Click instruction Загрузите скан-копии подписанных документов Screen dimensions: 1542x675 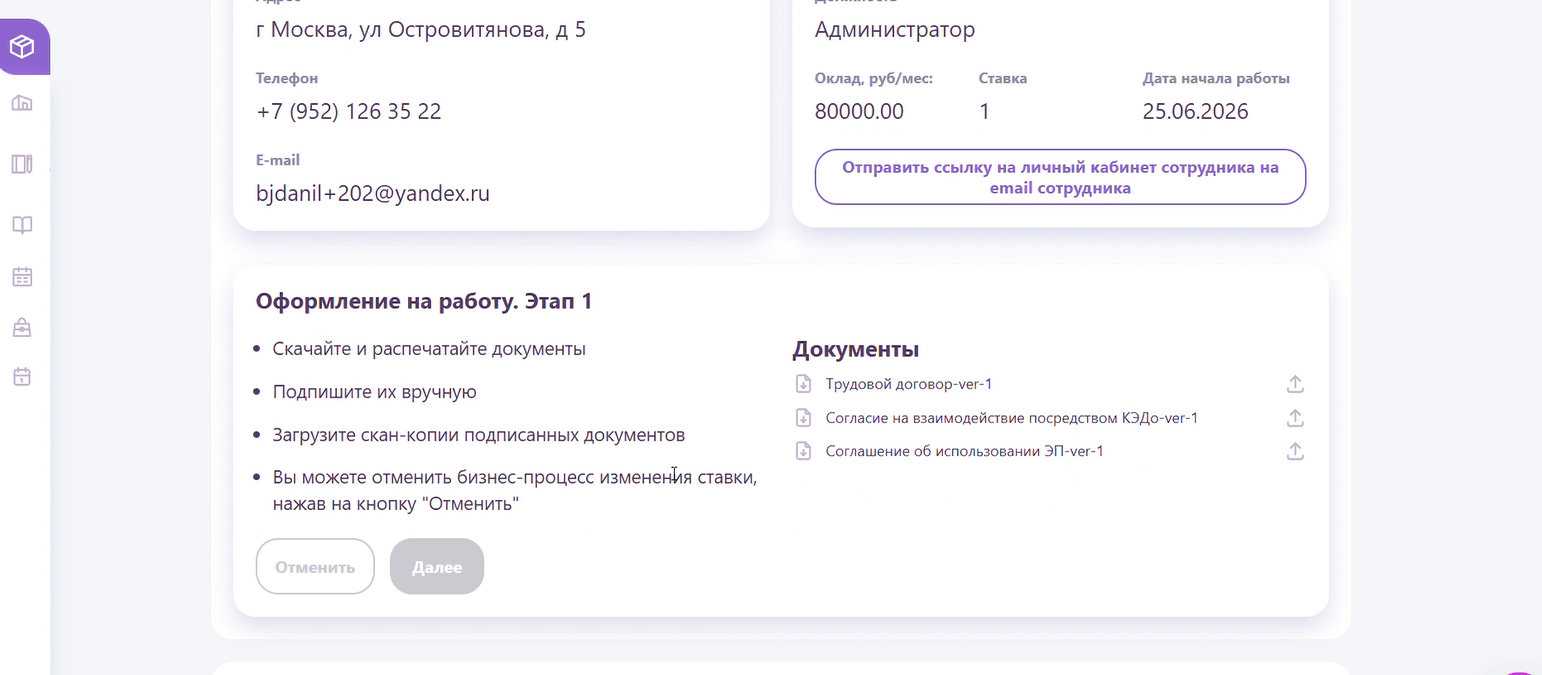pos(479,435)
